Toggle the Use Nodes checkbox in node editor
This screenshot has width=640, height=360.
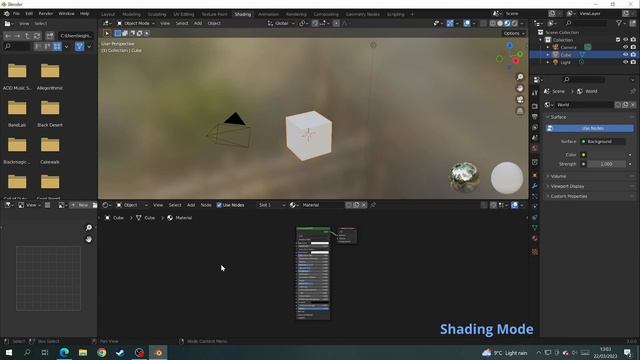pyautogui.click(x=219, y=205)
